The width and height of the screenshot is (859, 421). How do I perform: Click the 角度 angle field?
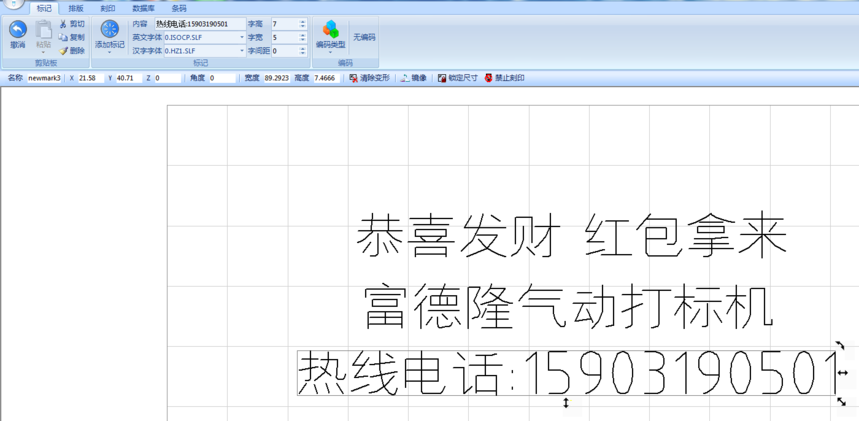[x=222, y=78]
